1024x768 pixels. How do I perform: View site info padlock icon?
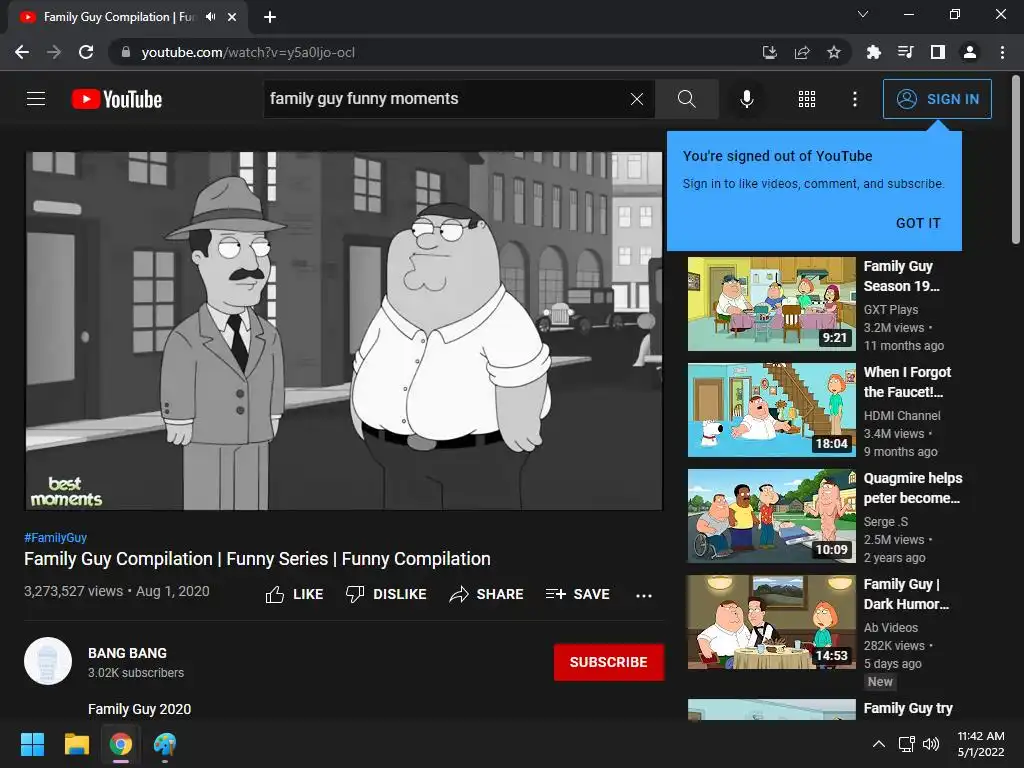(x=126, y=52)
